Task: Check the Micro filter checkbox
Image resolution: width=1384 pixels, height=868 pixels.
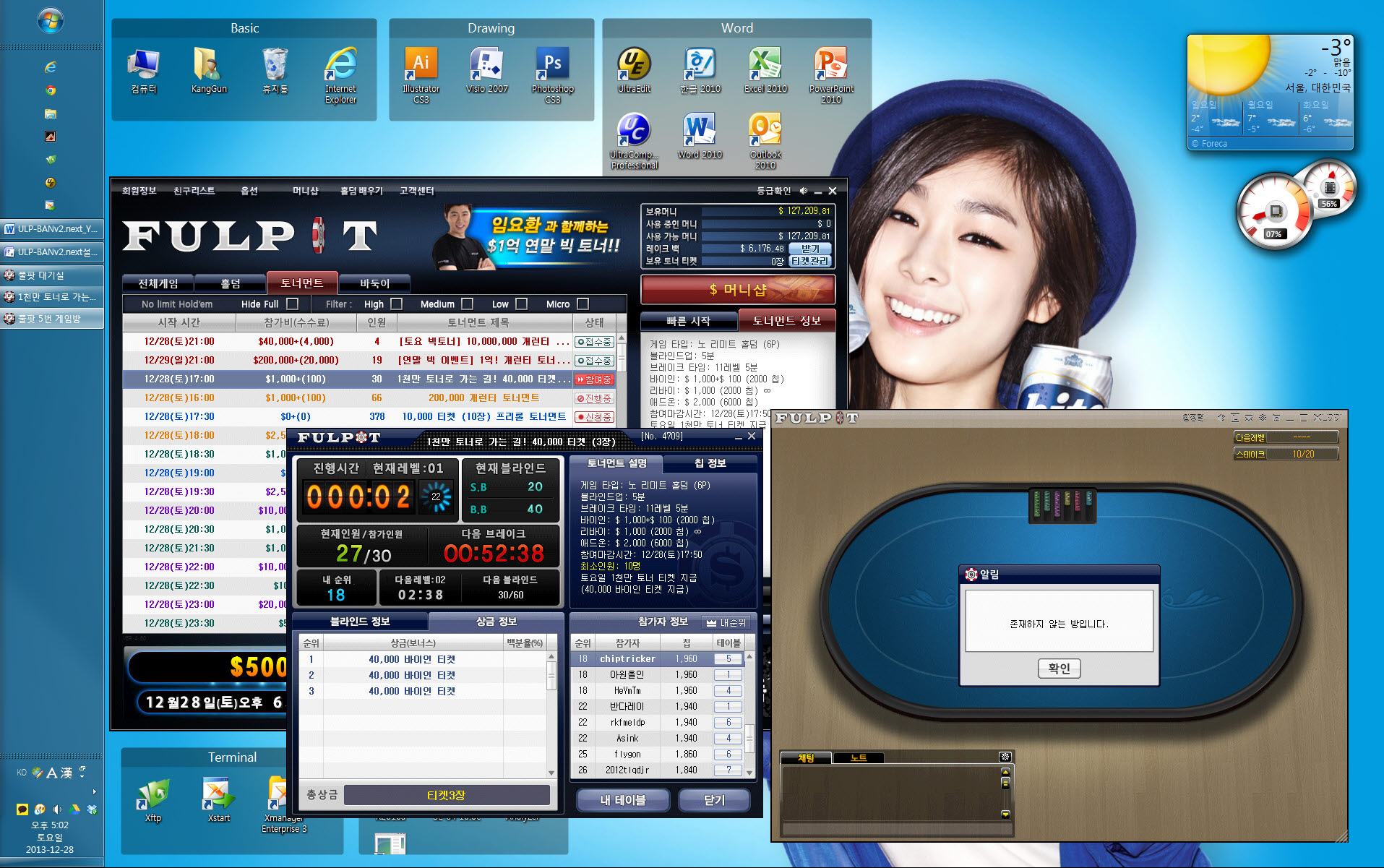Action: (583, 304)
